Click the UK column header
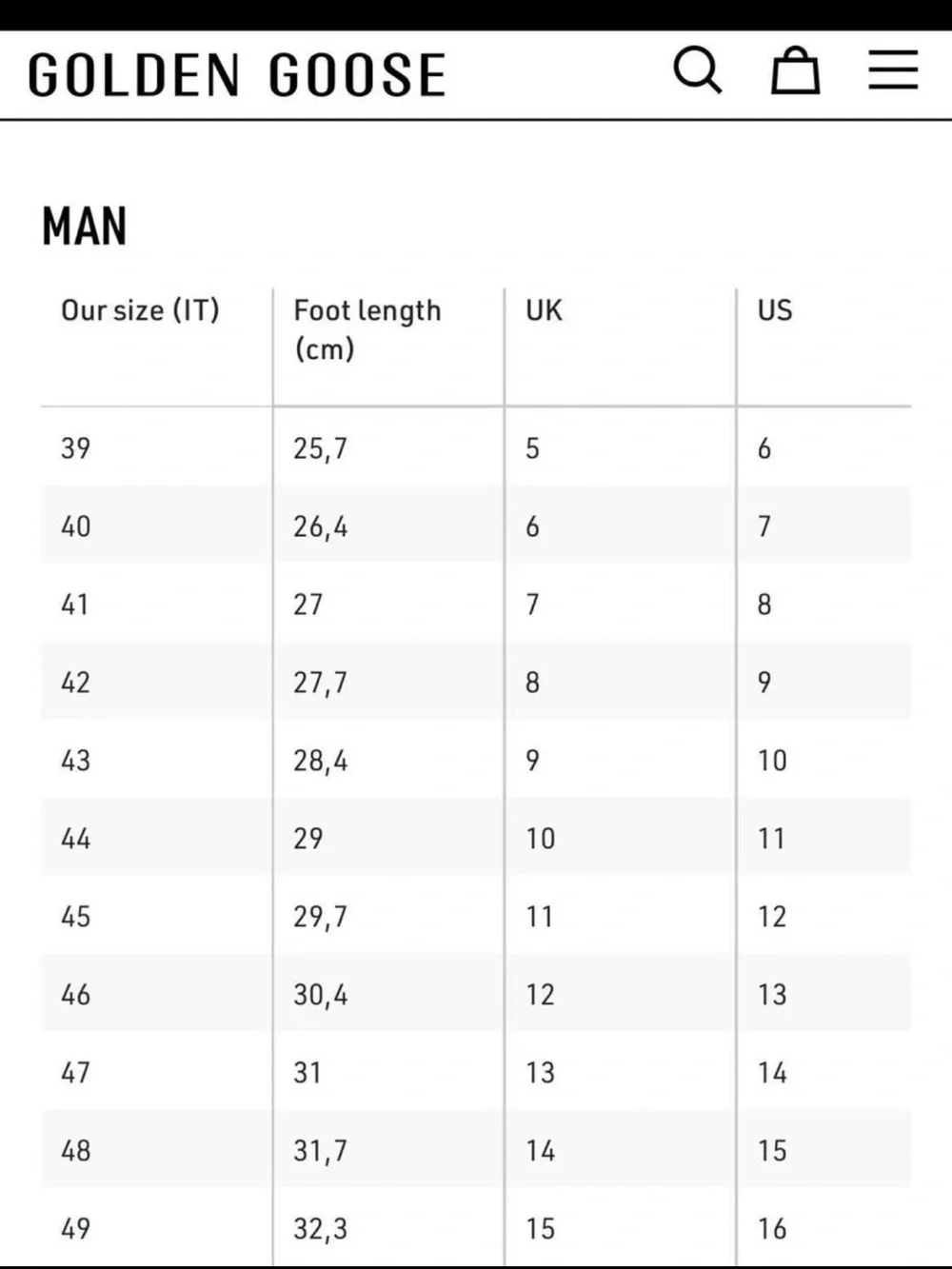952x1269 pixels. (544, 310)
